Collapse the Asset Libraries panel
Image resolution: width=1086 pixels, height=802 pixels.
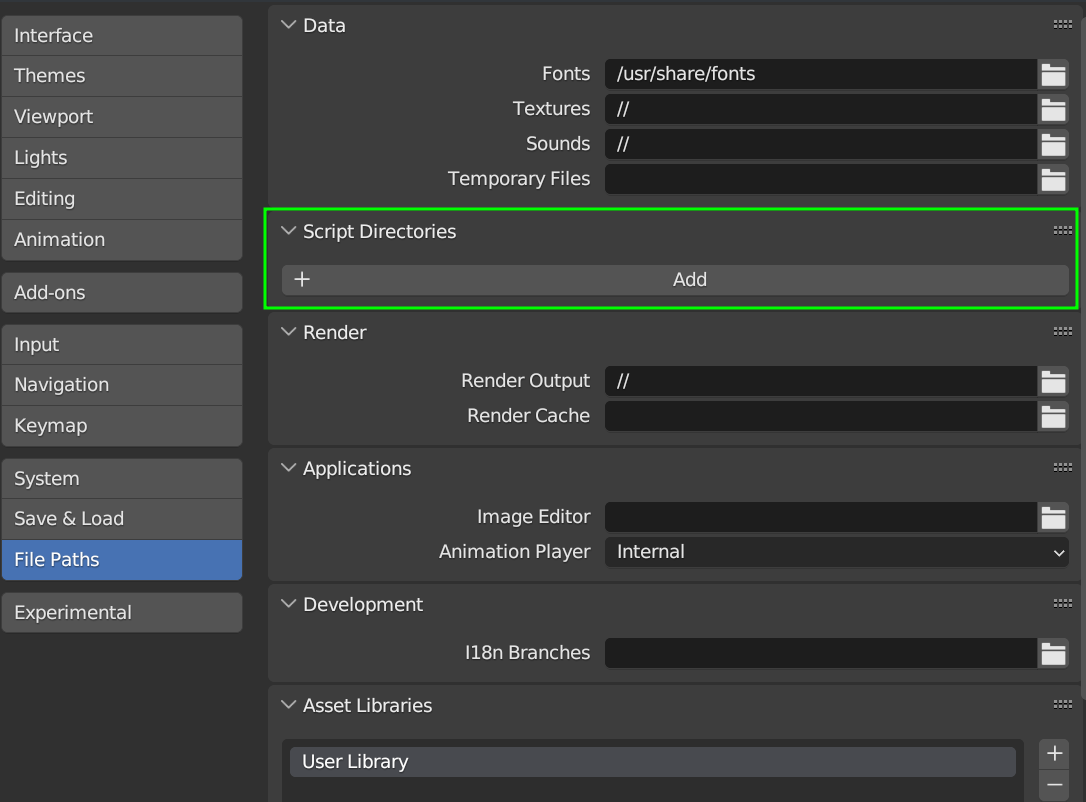click(x=289, y=705)
